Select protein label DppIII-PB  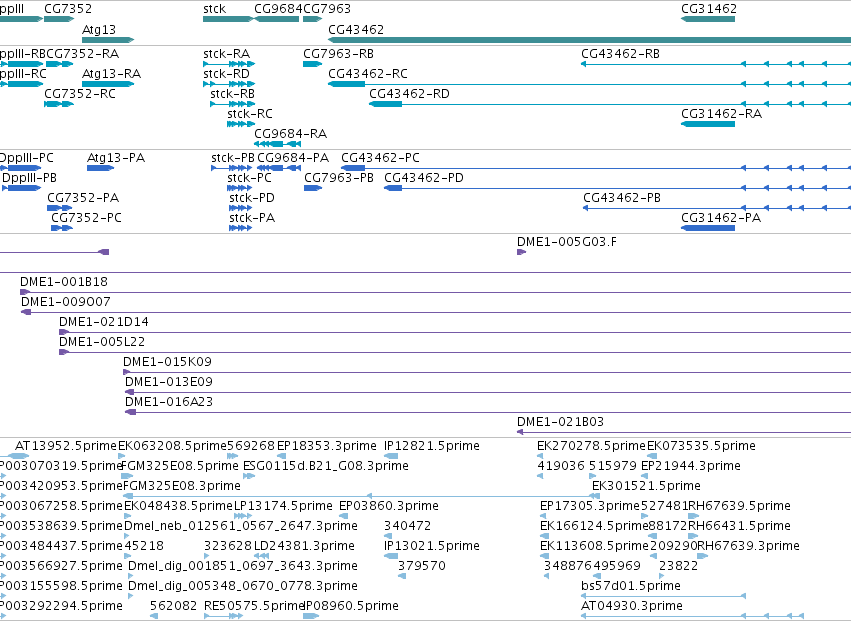tap(29, 178)
